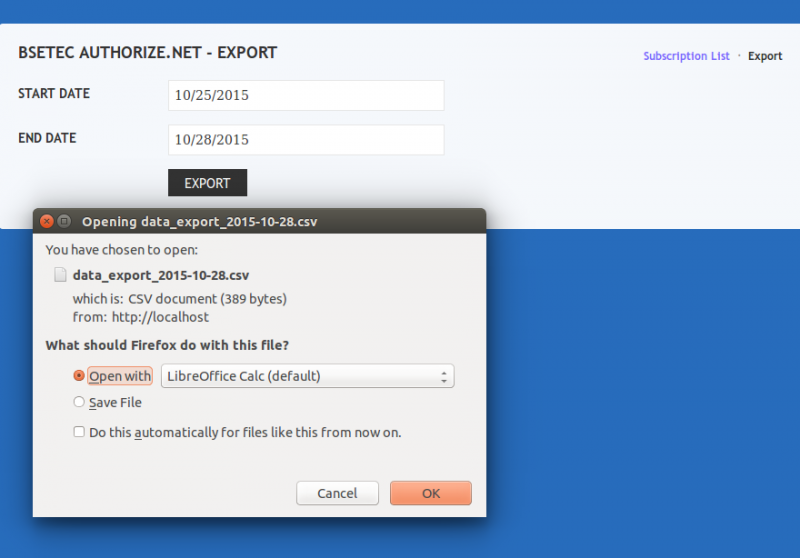Open the Subscription List link

[686, 56]
